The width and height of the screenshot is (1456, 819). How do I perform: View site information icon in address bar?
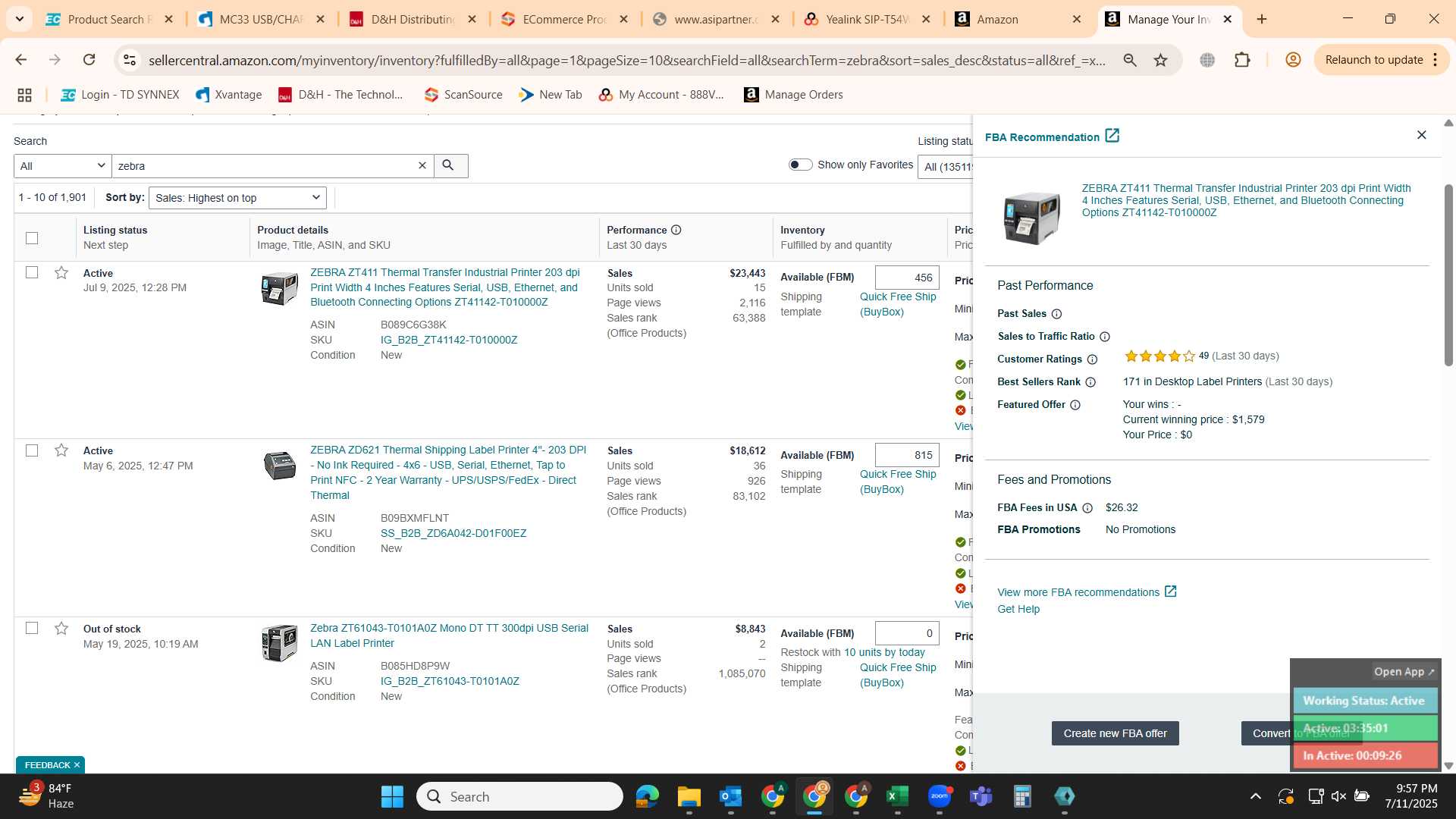[x=130, y=60]
